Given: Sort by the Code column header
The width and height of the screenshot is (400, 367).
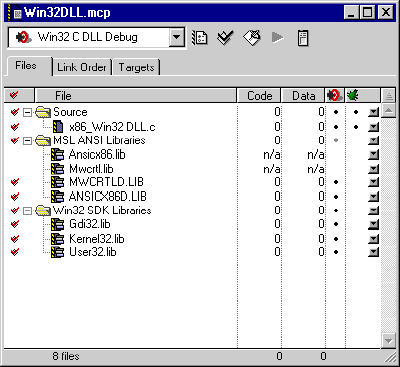Looking at the screenshot, I should (x=259, y=96).
